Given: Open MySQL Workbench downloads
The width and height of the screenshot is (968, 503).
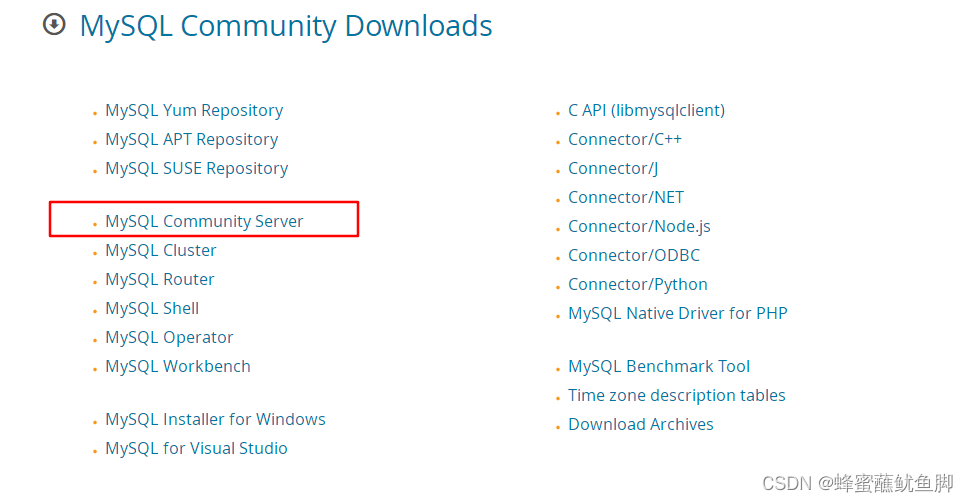Looking at the screenshot, I should coord(178,366).
